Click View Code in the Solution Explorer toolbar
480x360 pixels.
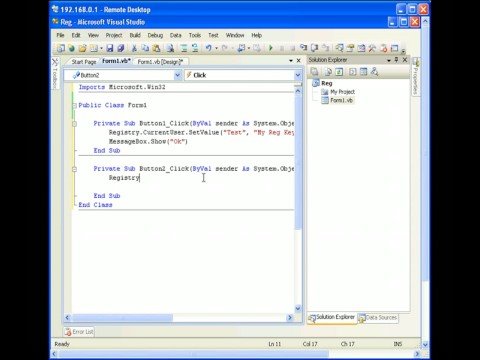(353, 72)
